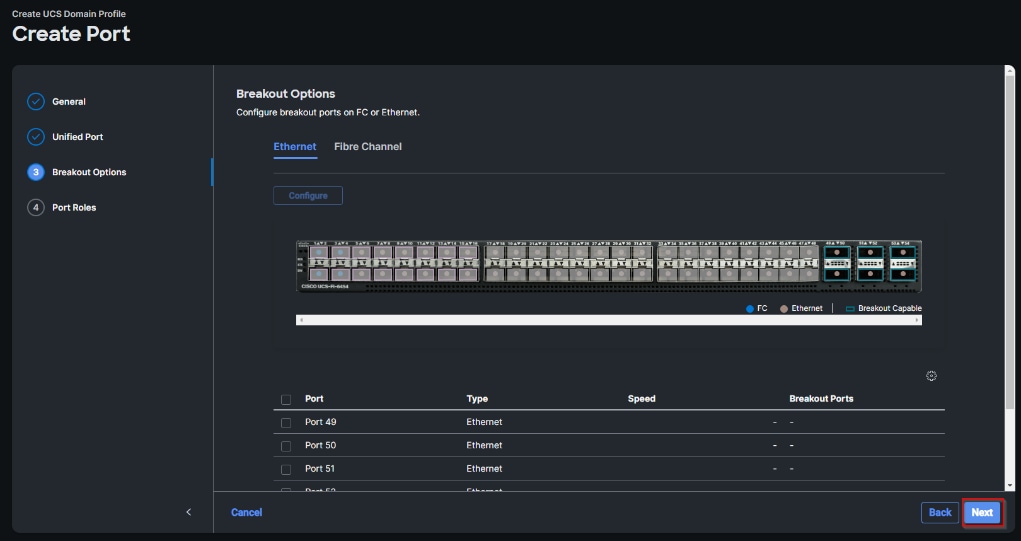Click the Unified Port step checkmark icon

click(36, 137)
